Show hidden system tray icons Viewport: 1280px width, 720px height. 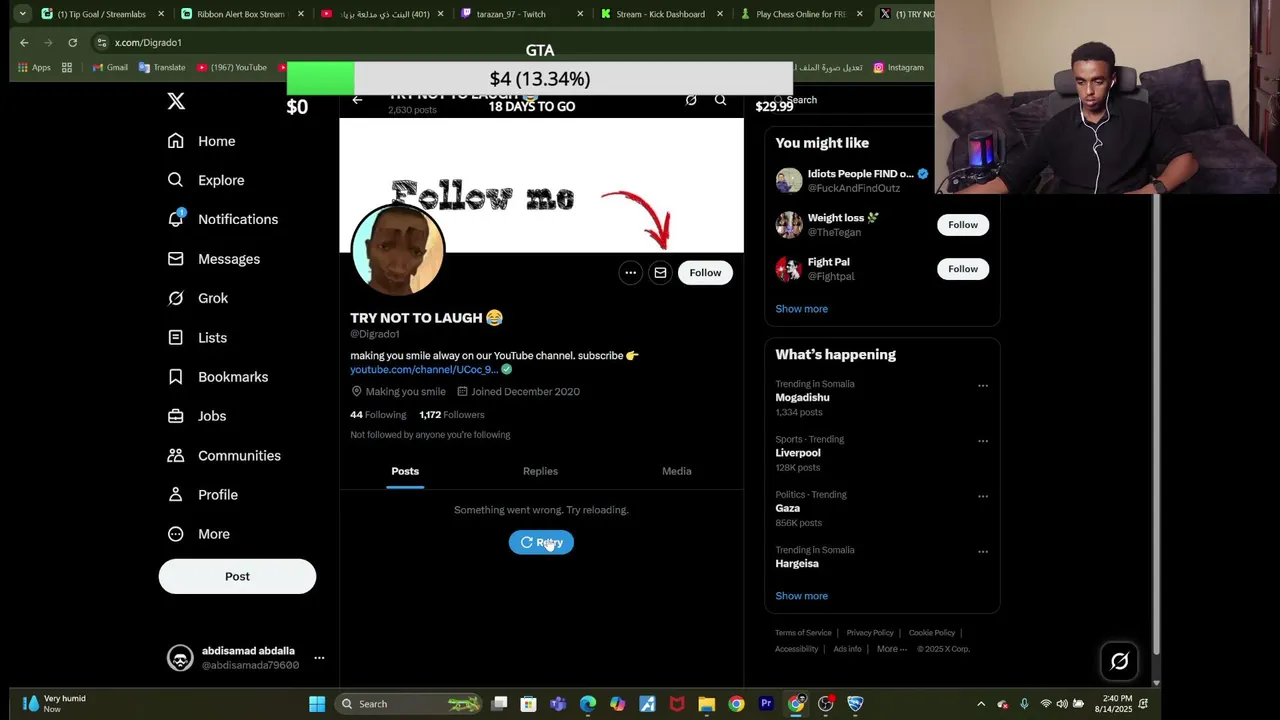[981, 704]
